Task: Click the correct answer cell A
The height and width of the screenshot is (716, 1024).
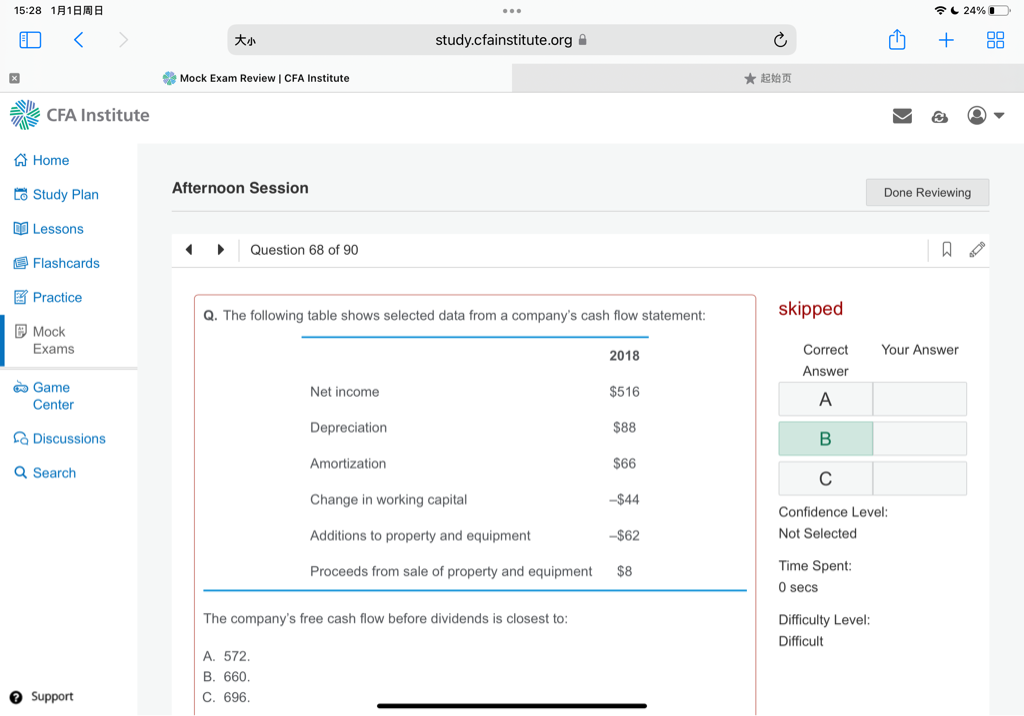Action: click(x=825, y=399)
